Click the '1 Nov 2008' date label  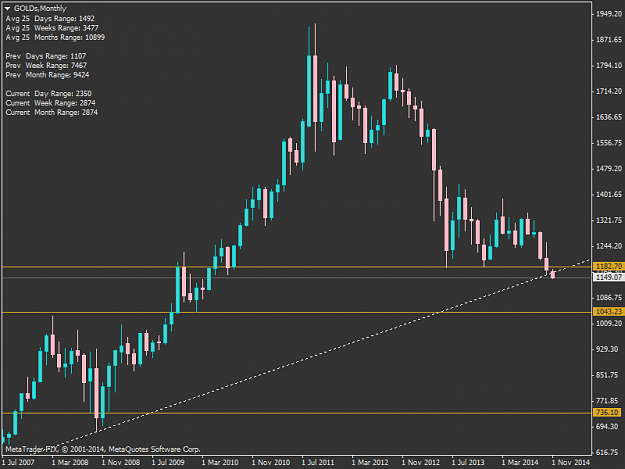pyautogui.click(x=121, y=462)
